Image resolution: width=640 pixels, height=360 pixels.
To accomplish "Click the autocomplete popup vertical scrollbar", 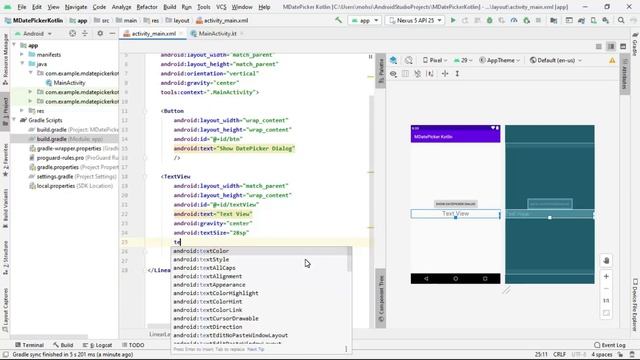I will pyautogui.click(x=349, y=260).
